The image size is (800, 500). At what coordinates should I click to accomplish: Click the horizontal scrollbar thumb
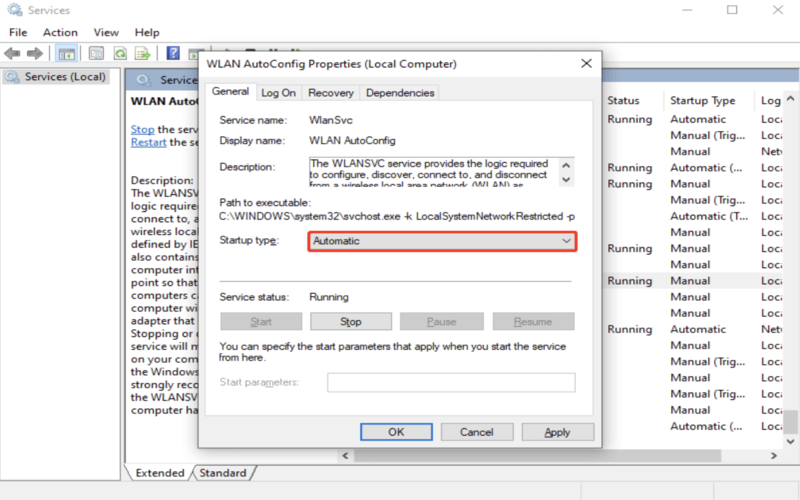pos(537,456)
